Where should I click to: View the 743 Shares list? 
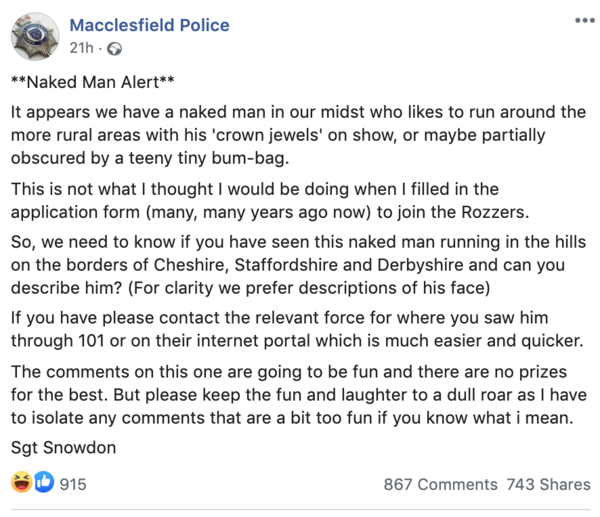click(548, 484)
